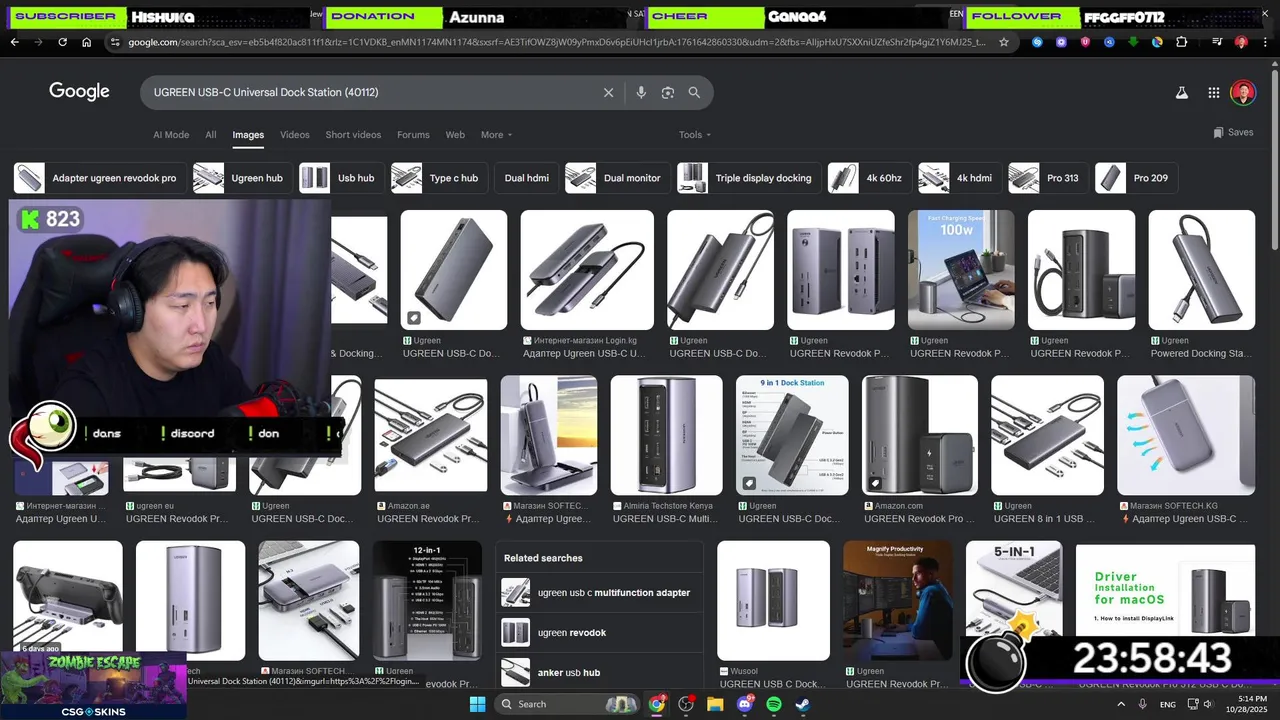
Task: Open OBS Studio from taskbar
Action: [686, 704]
